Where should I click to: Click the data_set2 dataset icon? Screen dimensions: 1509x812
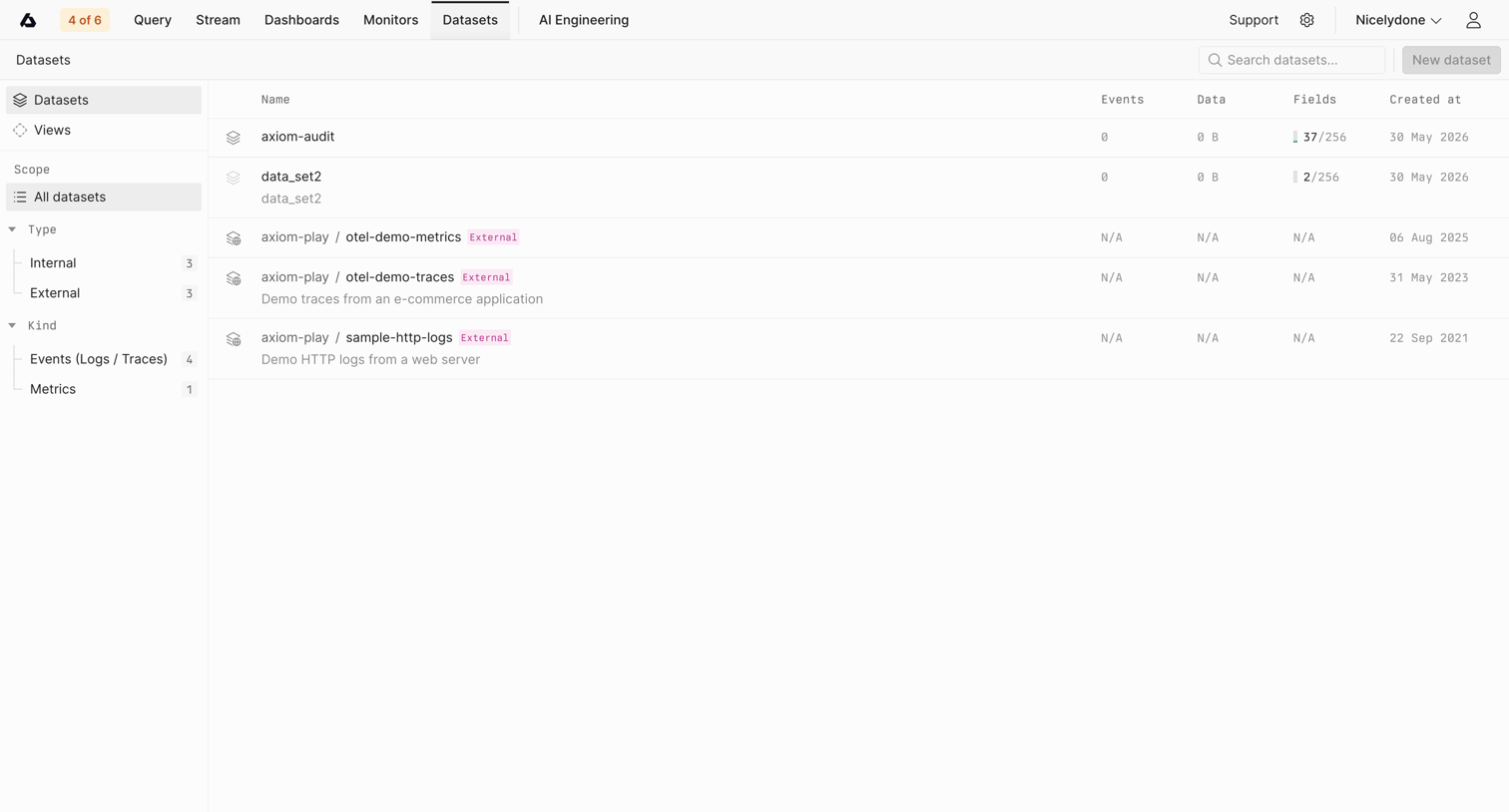[x=234, y=178]
